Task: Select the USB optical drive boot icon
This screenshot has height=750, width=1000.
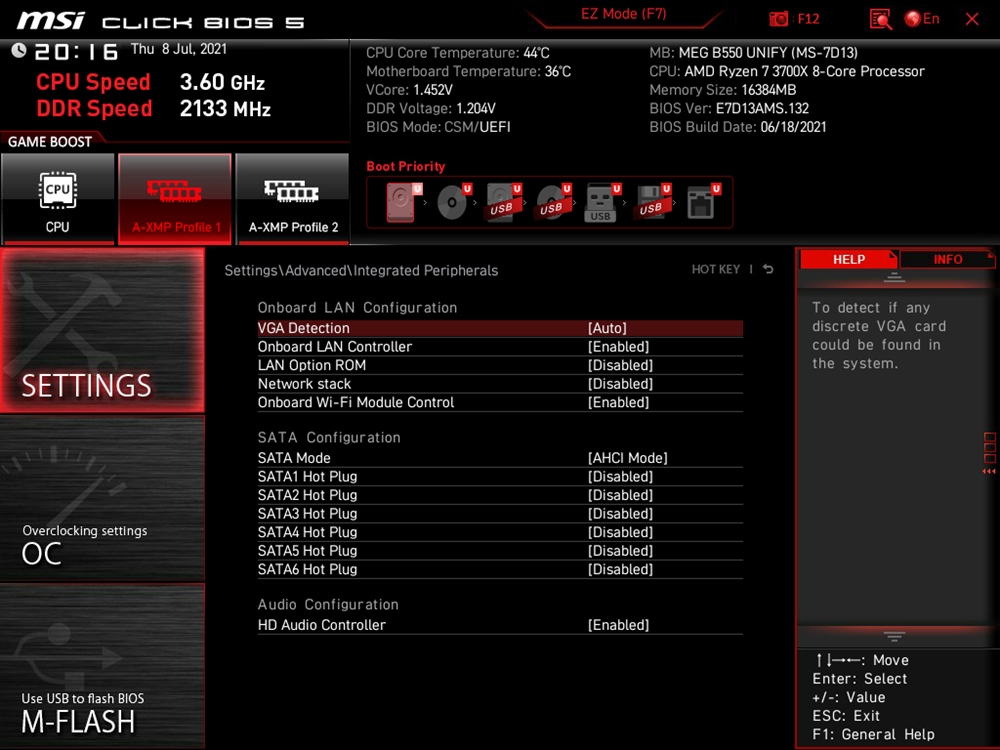Action: pyautogui.click(x=553, y=202)
